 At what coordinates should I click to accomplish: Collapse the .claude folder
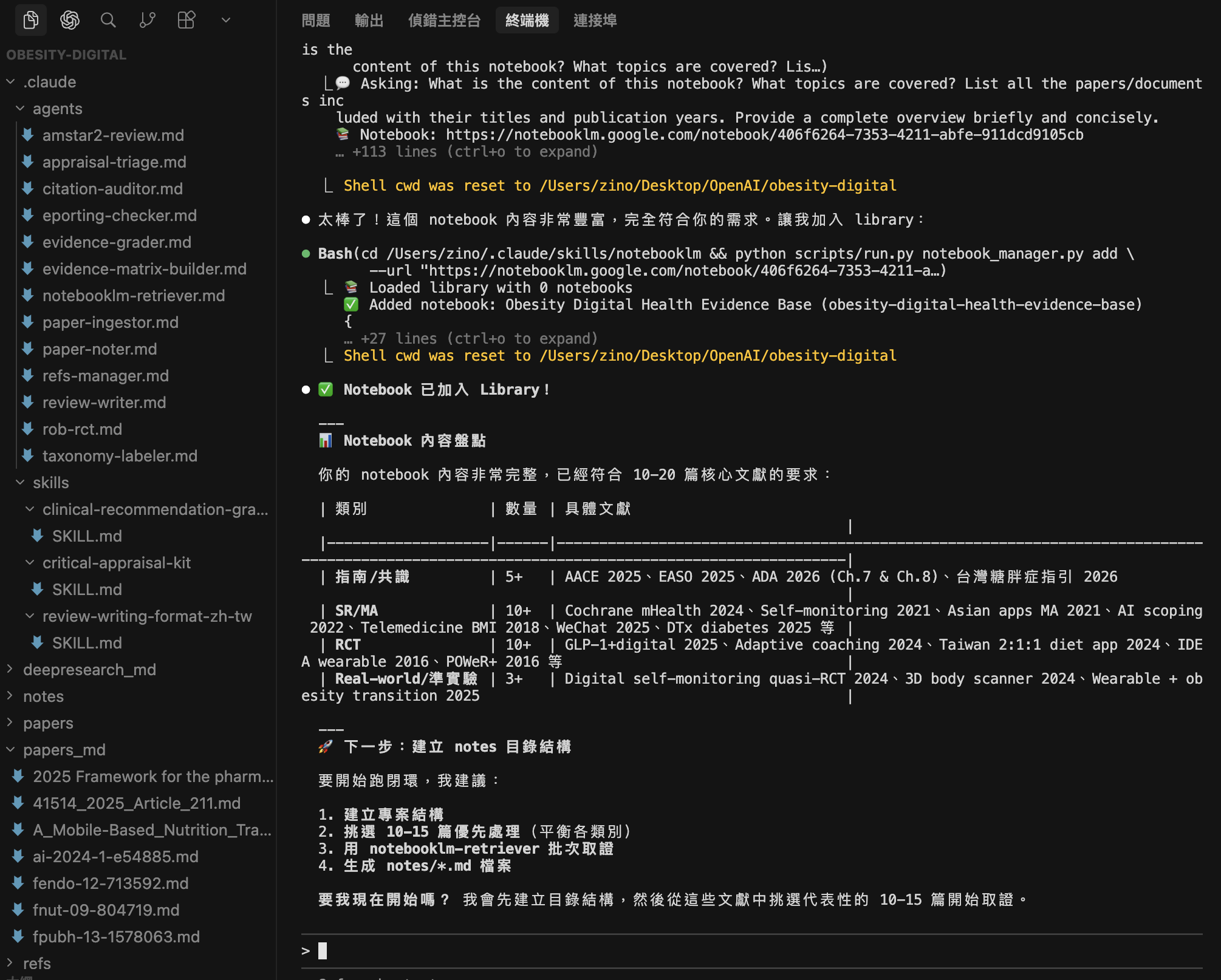click(x=10, y=81)
